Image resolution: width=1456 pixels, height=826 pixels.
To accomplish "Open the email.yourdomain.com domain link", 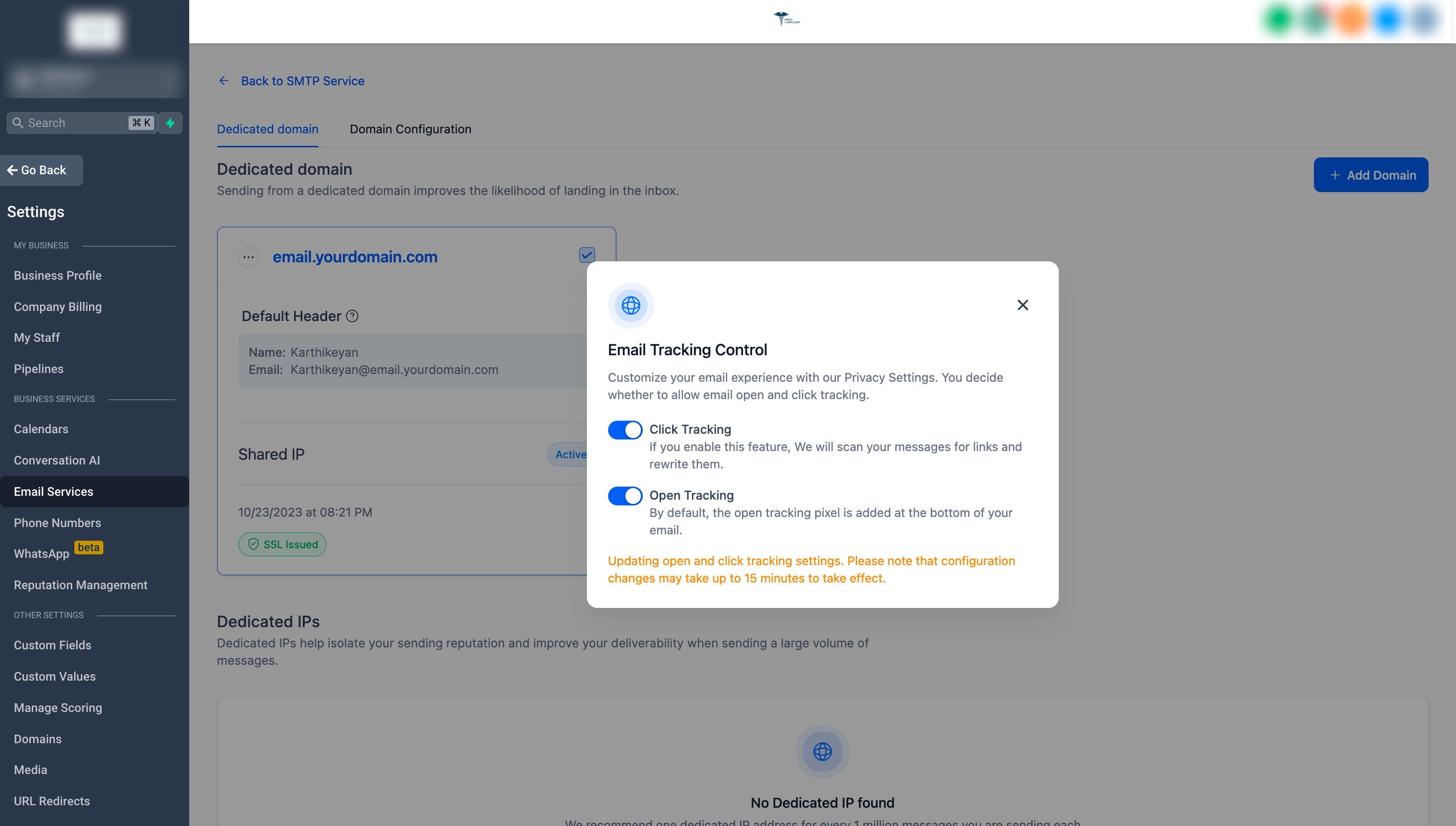I will pyautogui.click(x=355, y=257).
